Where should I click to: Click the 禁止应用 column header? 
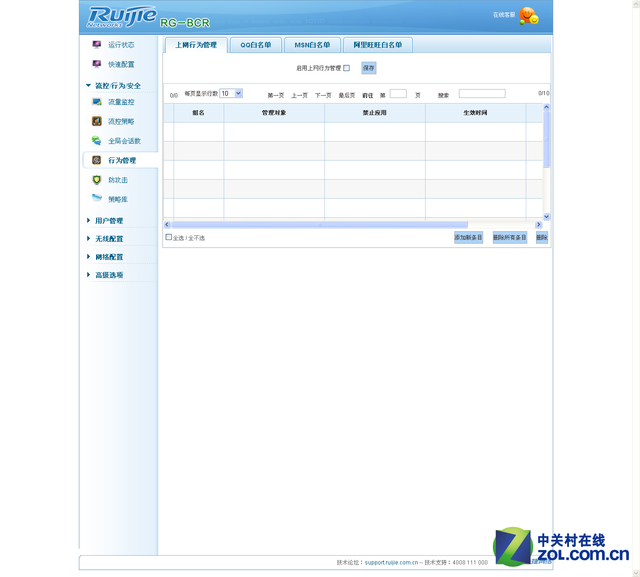[x=375, y=113]
